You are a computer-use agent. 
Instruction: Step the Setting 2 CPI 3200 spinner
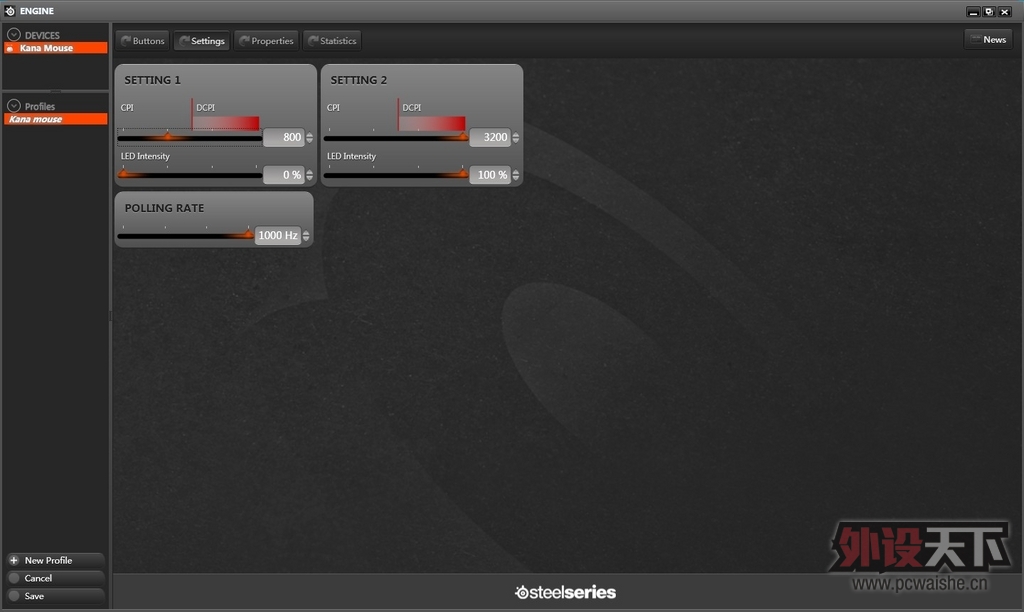[x=516, y=137]
